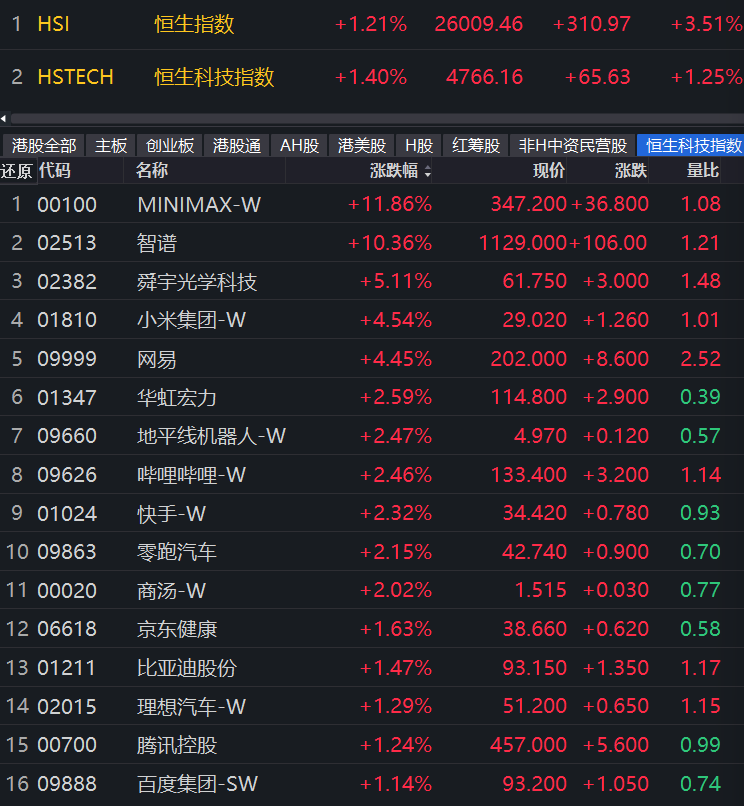Screen dimensions: 744x806
Task: Sort by the 量比 column header
Action: [x=702, y=170]
